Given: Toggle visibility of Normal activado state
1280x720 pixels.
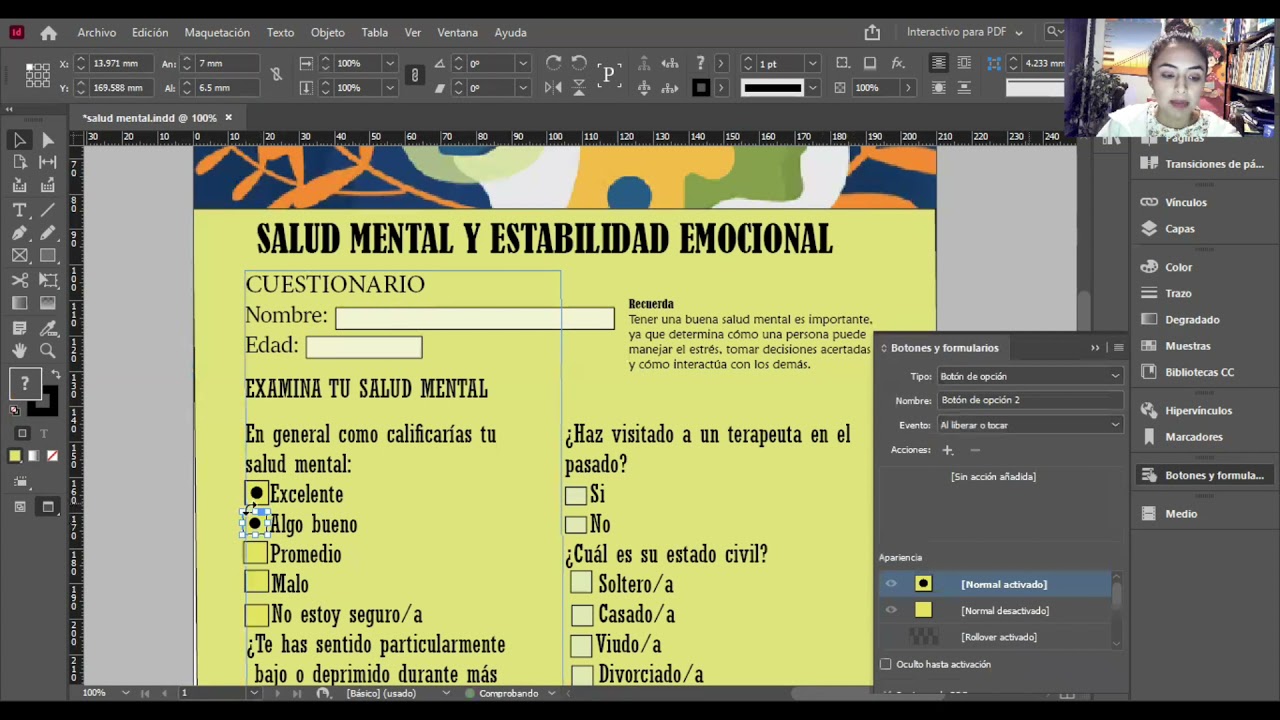Looking at the screenshot, I should coord(891,584).
